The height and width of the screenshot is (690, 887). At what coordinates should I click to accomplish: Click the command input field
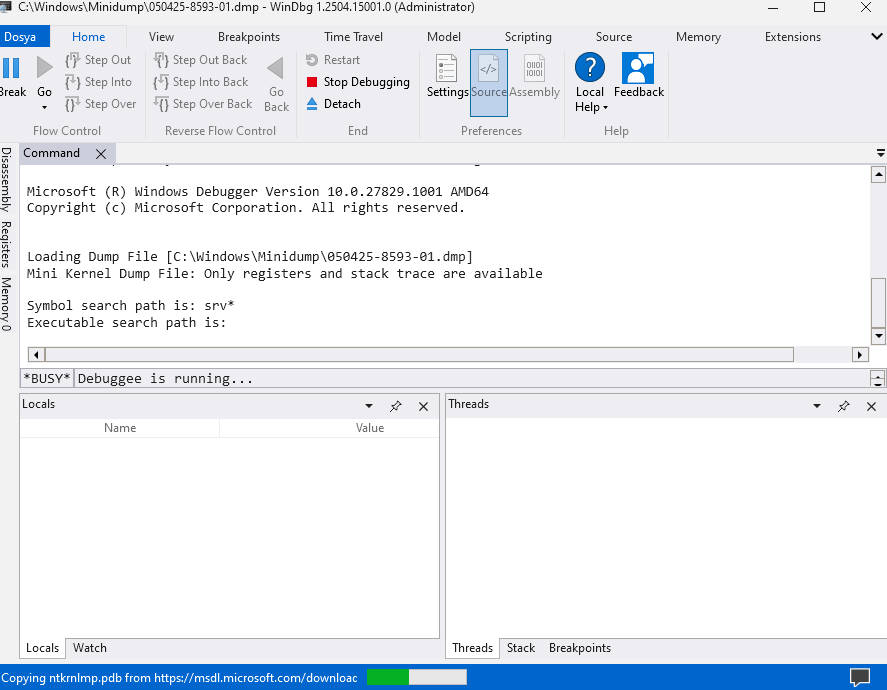pyautogui.click(x=472, y=378)
